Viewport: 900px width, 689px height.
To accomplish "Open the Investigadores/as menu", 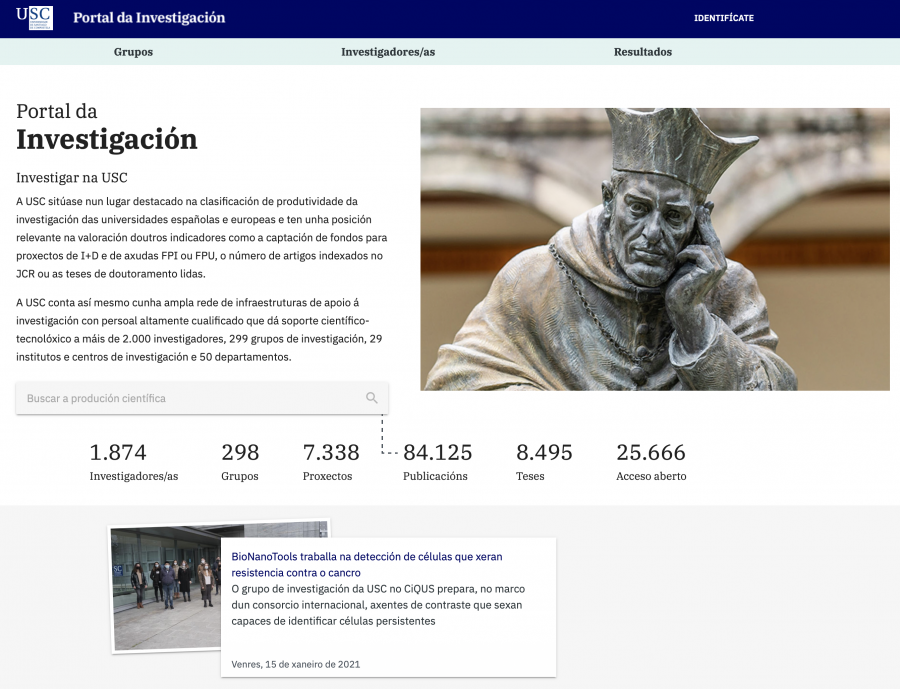I will pos(388,52).
